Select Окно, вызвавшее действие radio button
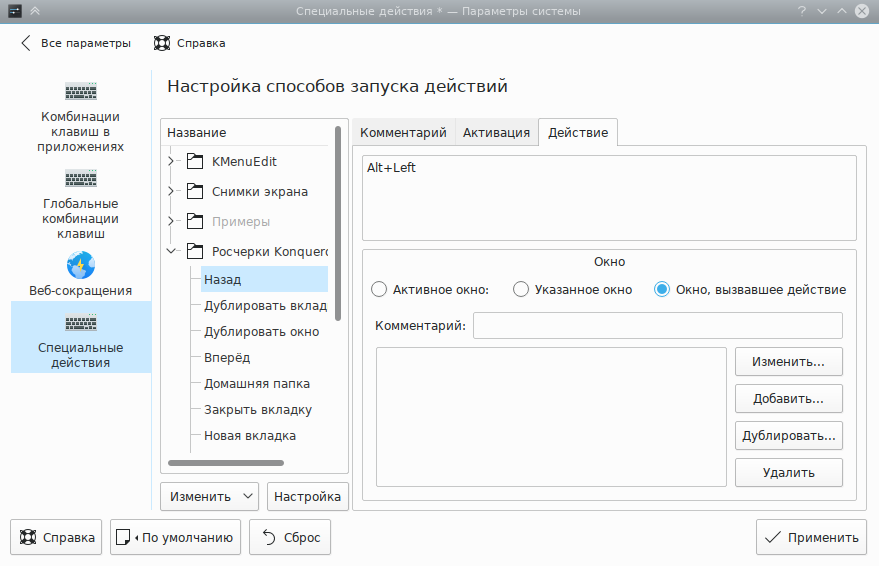This screenshot has height=566, width=879. (x=661, y=290)
